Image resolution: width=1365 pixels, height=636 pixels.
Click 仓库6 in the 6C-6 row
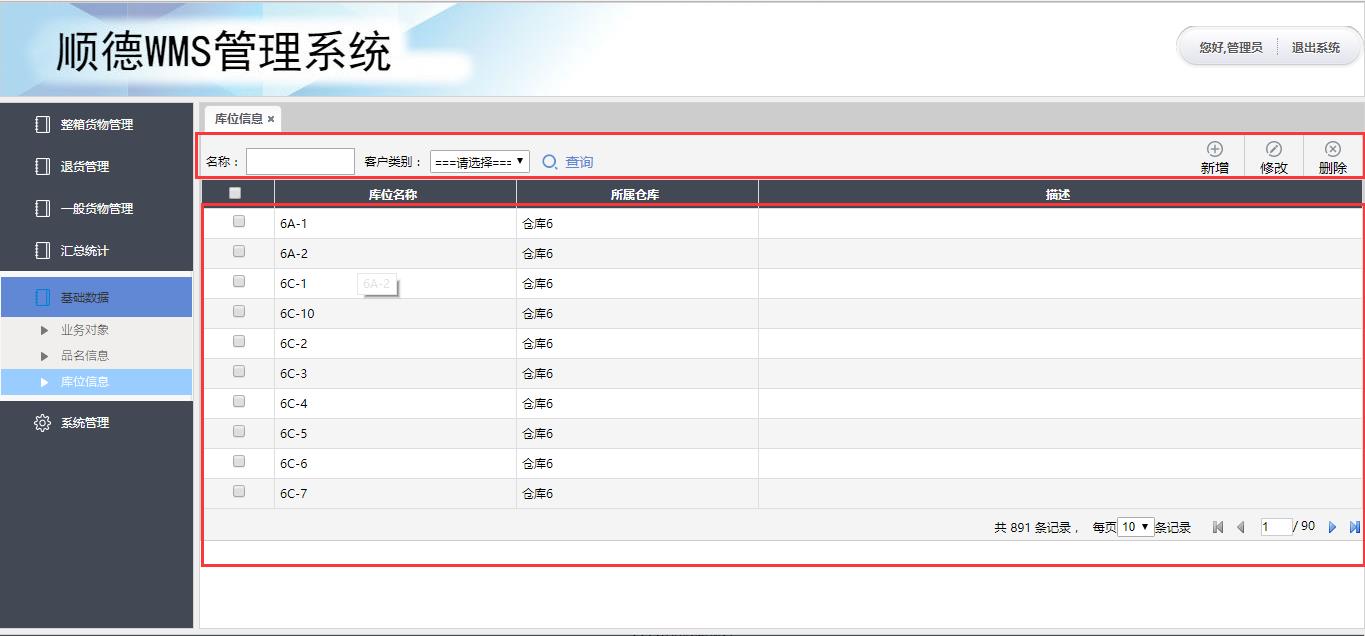click(538, 464)
